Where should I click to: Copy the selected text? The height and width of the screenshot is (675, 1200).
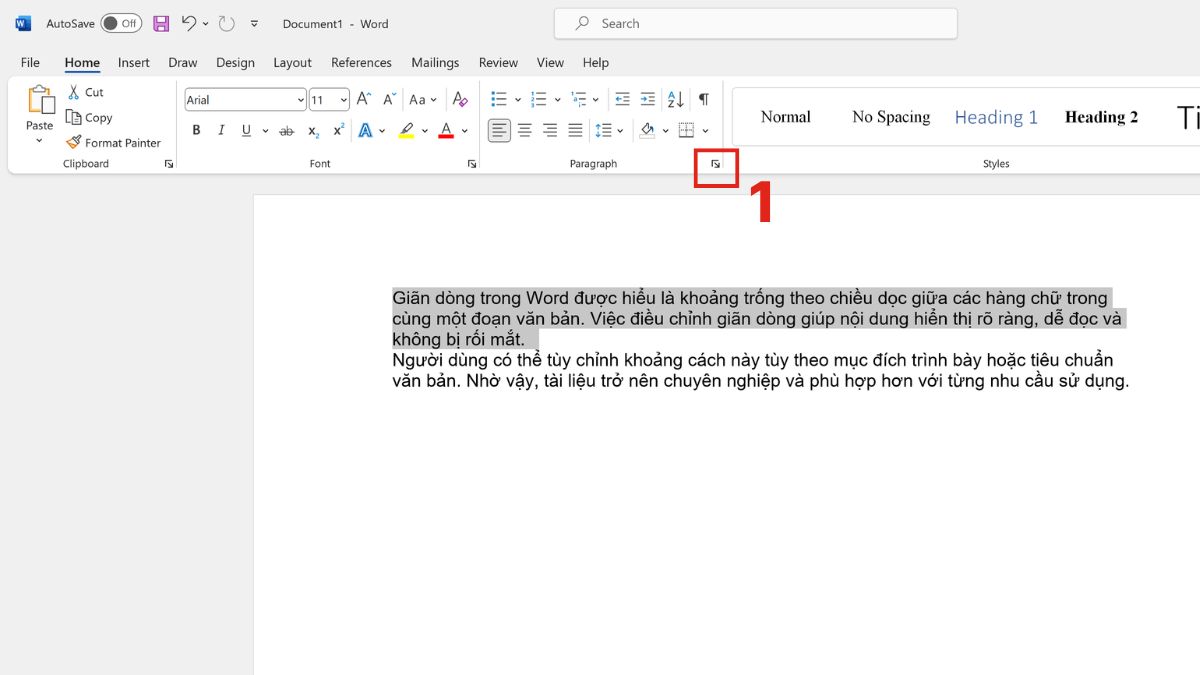90,117
